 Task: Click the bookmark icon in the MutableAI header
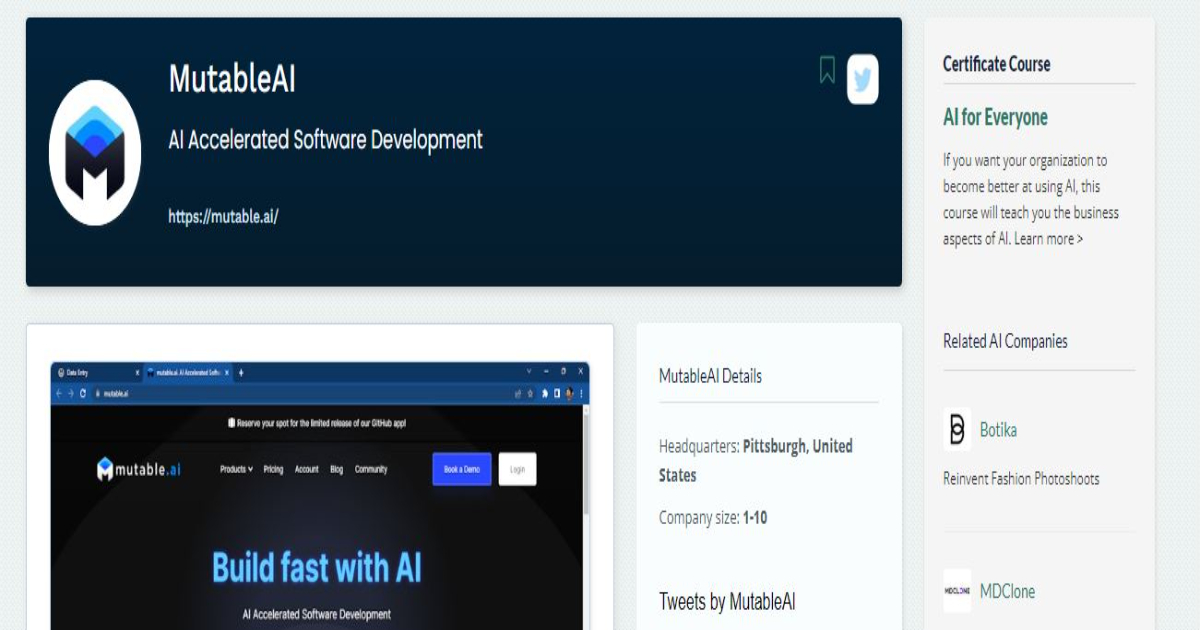[827, 70]
